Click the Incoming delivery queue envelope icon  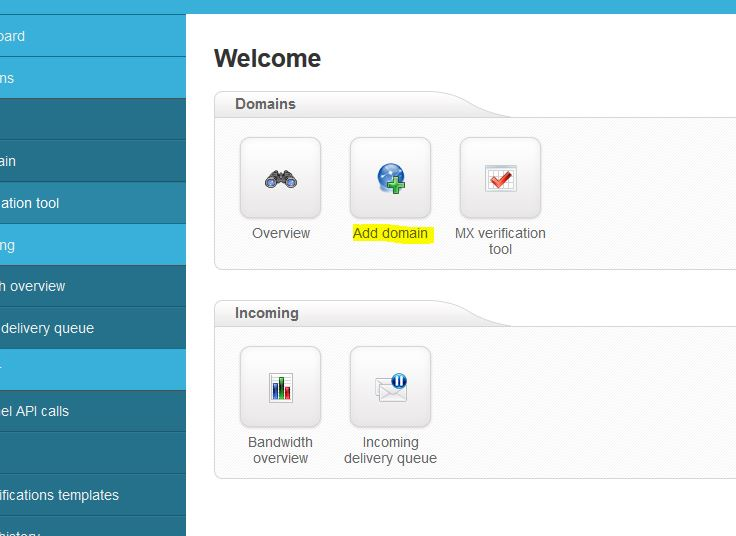(x=390, y=387)
